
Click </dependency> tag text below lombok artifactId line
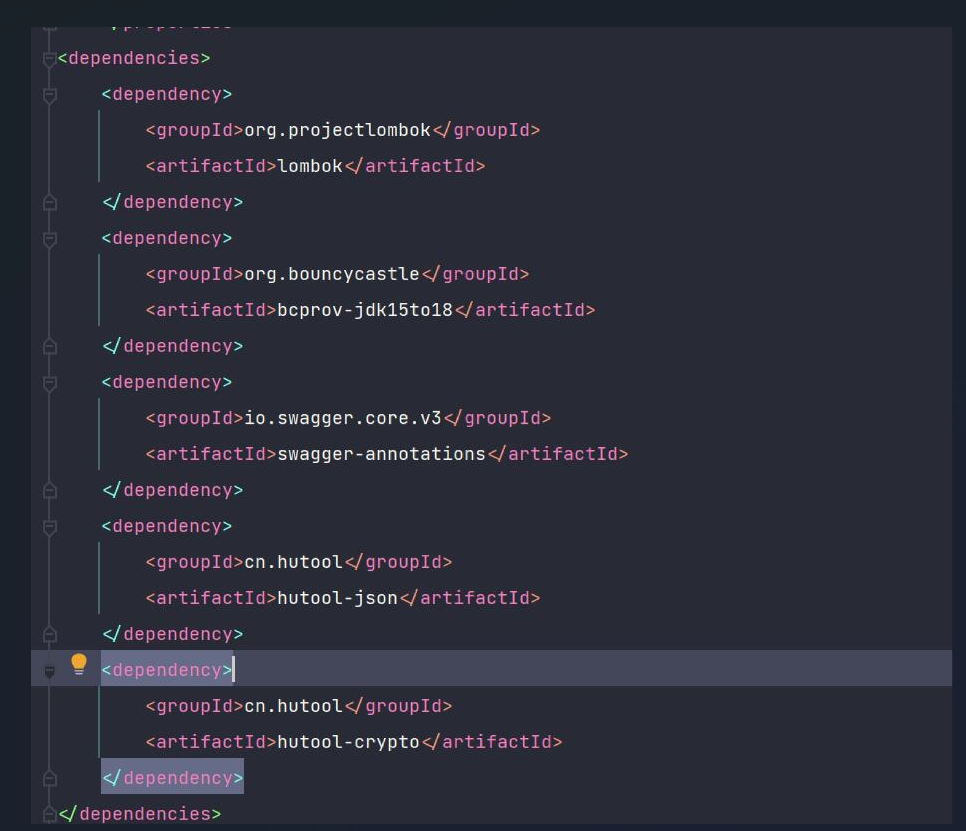pos(172,202)
